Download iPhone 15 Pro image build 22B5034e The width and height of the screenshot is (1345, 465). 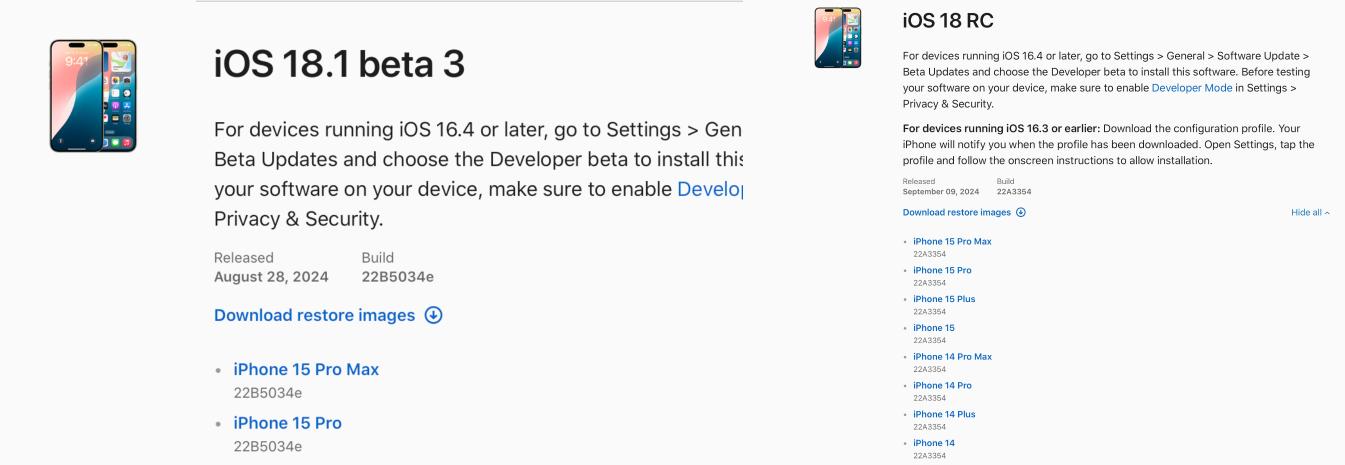(x=287, y=423)
